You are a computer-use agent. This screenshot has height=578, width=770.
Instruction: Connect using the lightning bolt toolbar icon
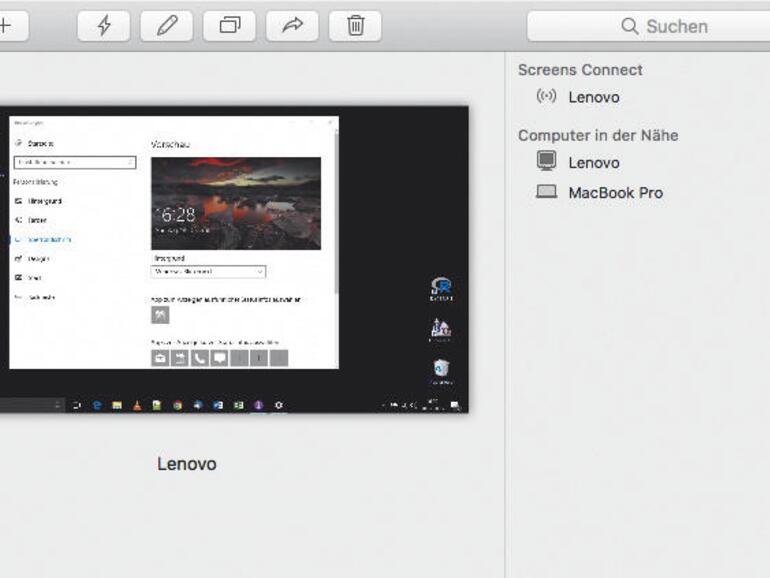pyautogui.click(x=104, y=26)
